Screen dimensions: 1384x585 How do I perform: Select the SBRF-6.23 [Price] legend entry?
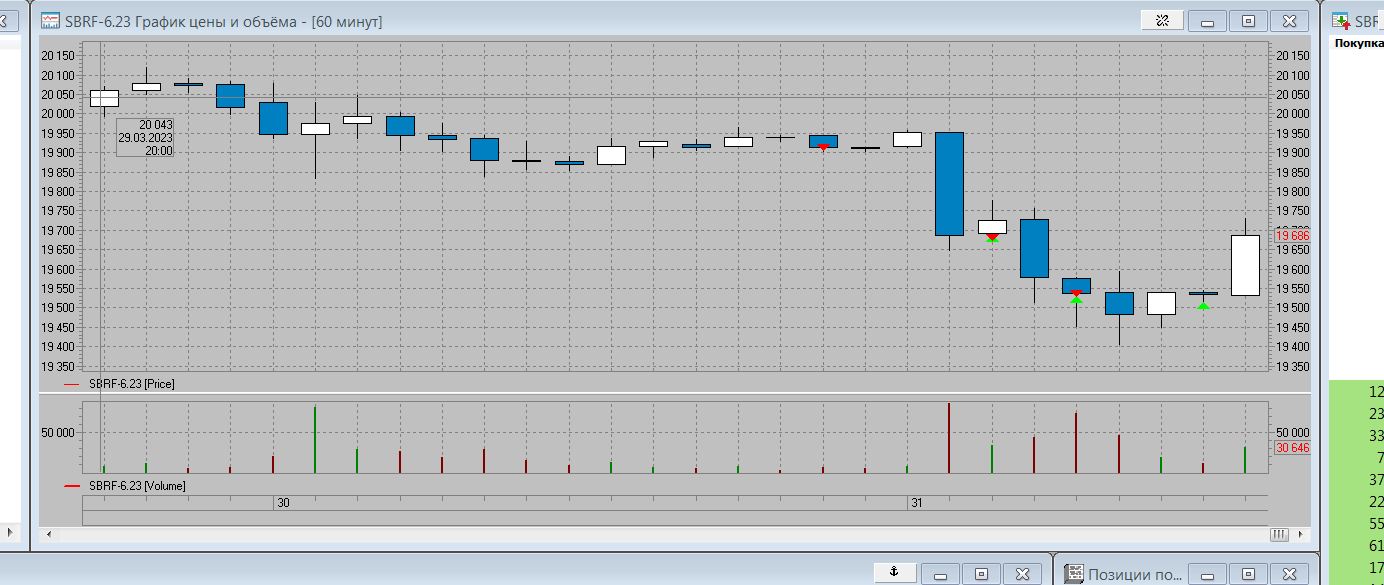pyautogui.click(x=119, y=384)
